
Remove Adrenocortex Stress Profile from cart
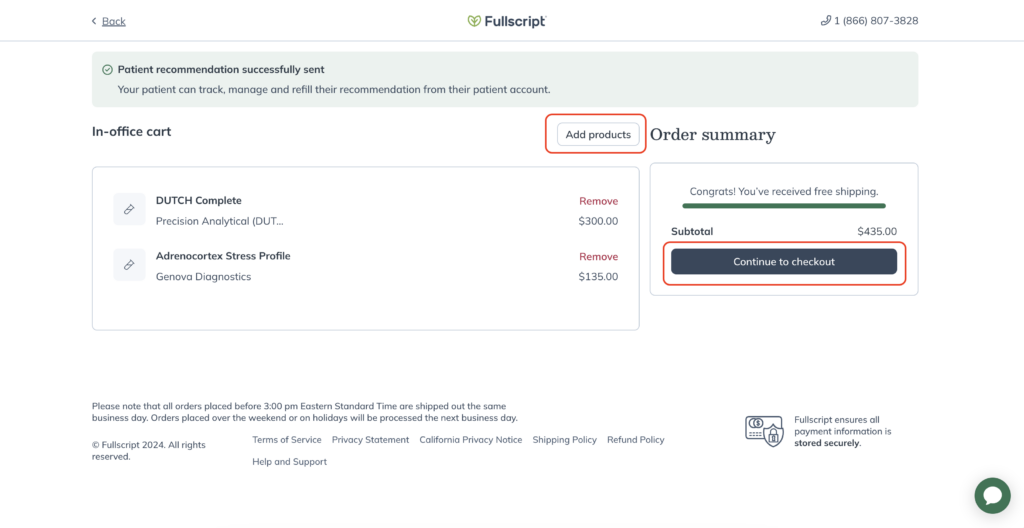click(598, 257)
